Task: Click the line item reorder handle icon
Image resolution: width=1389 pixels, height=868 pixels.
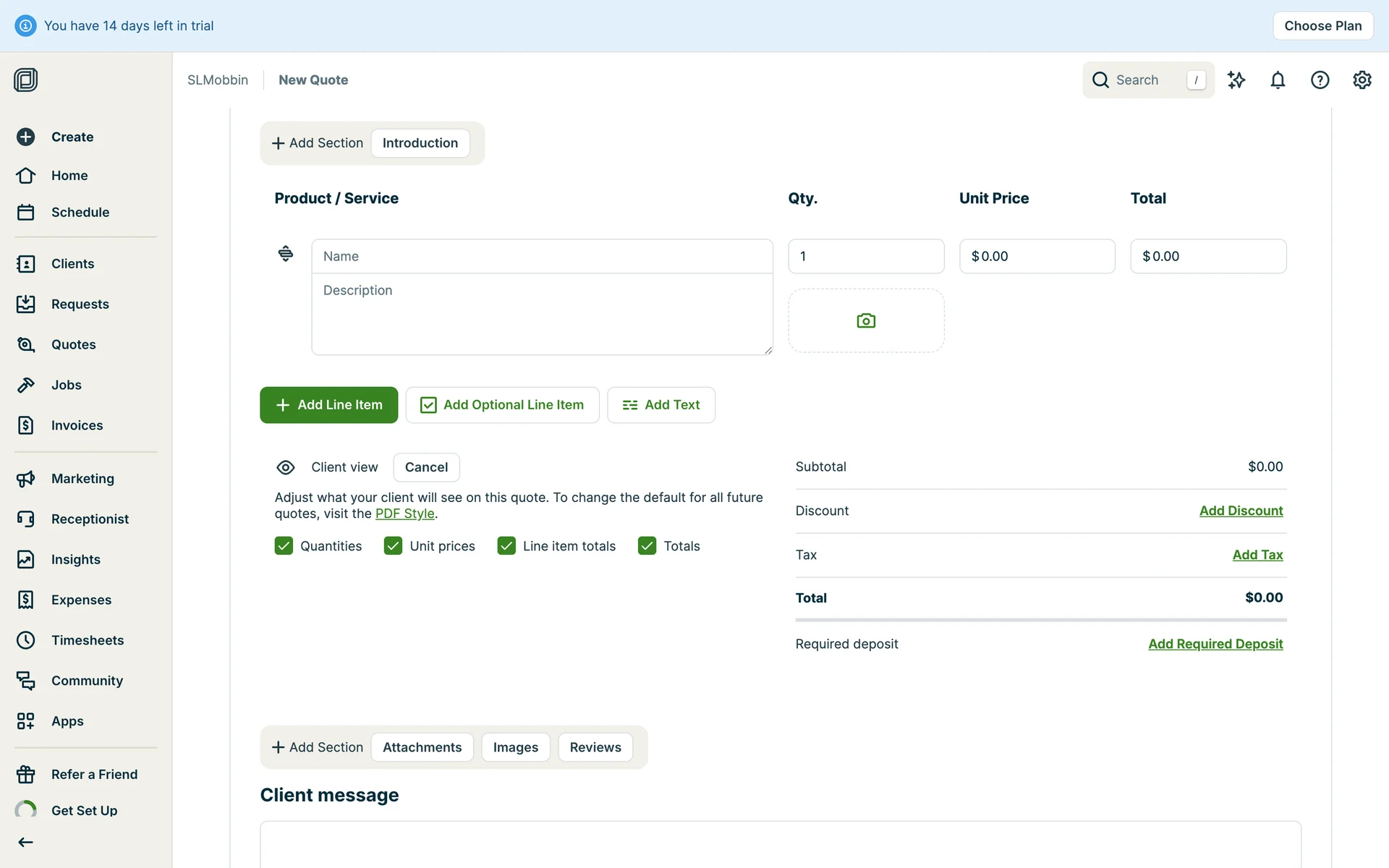Action: click(286, 253)
